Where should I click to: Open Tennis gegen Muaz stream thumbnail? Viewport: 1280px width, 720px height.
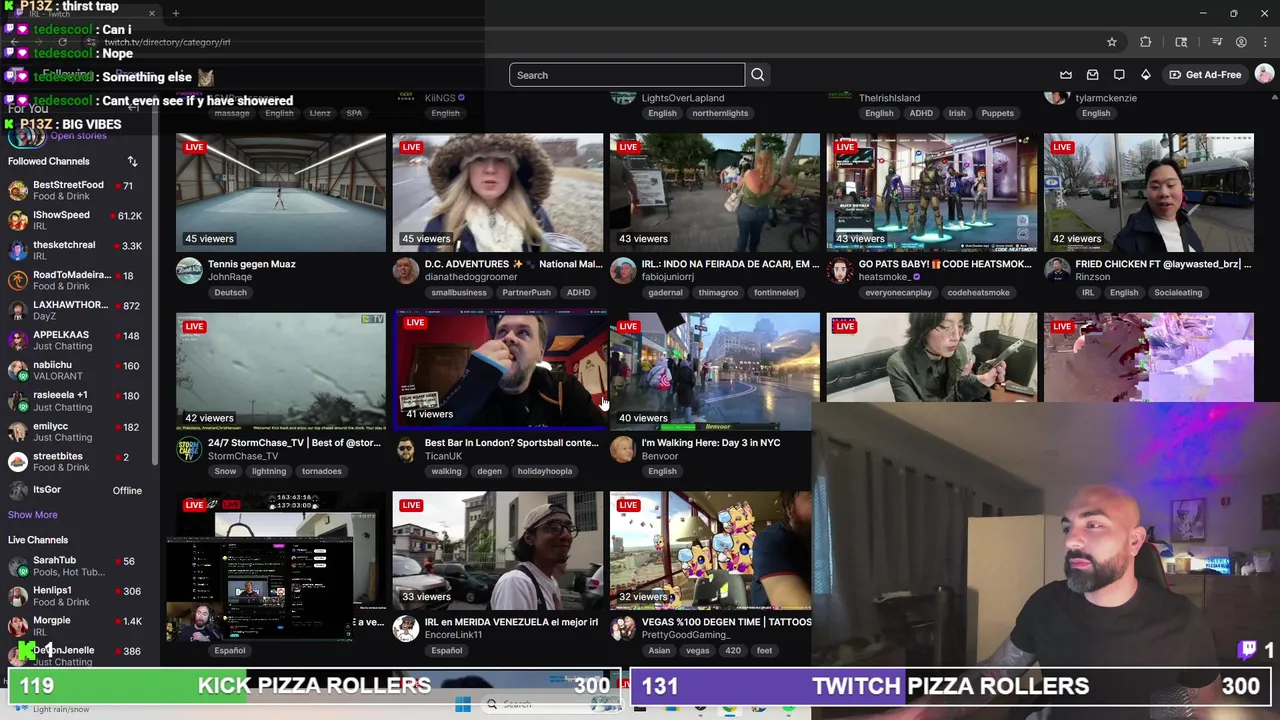281,193
